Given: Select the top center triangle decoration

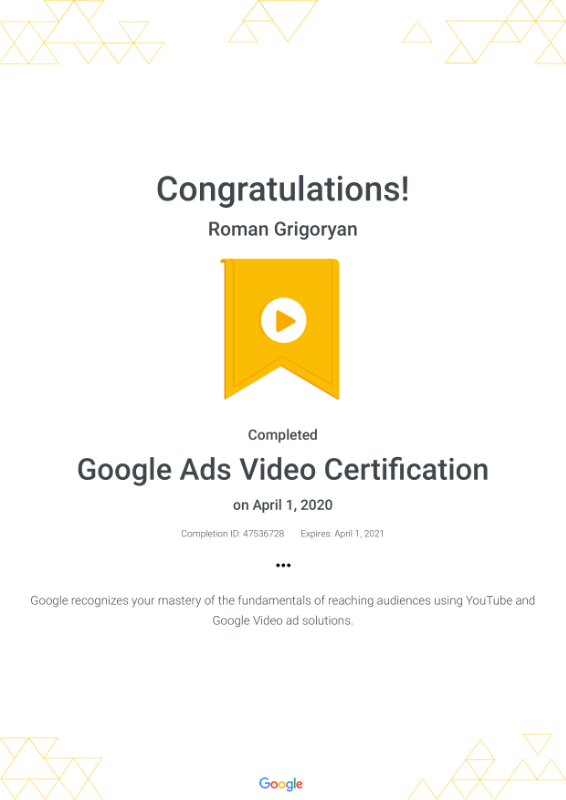Looking at the screenshot, I should click(273, 21).
